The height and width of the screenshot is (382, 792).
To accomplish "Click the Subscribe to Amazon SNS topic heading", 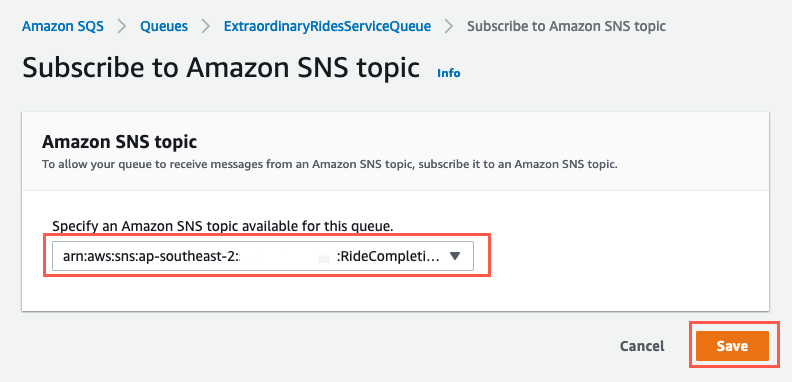I will pyautogui.click(x=221, y=68).
